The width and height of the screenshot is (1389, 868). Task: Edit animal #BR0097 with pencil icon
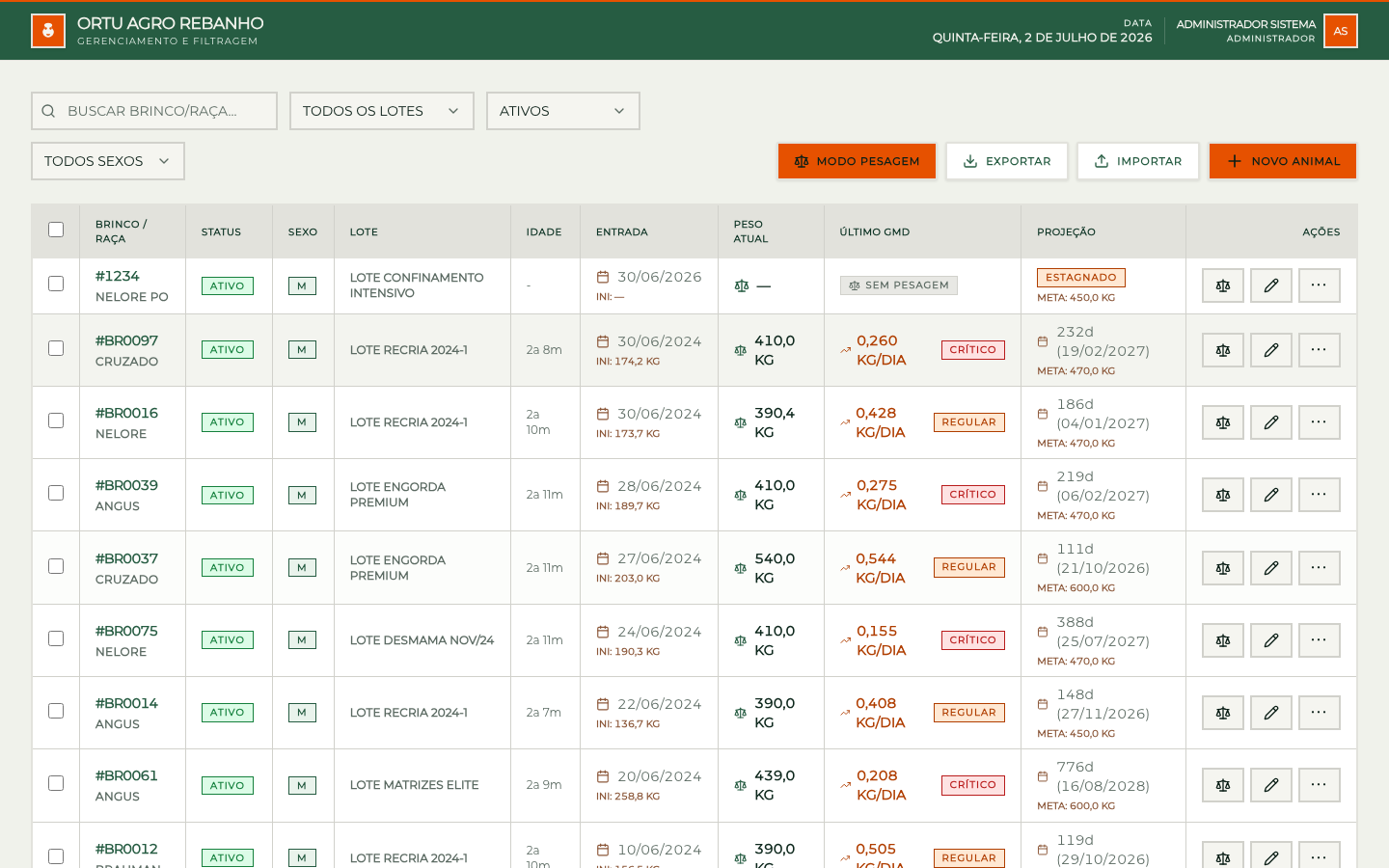coord(1271,350)
